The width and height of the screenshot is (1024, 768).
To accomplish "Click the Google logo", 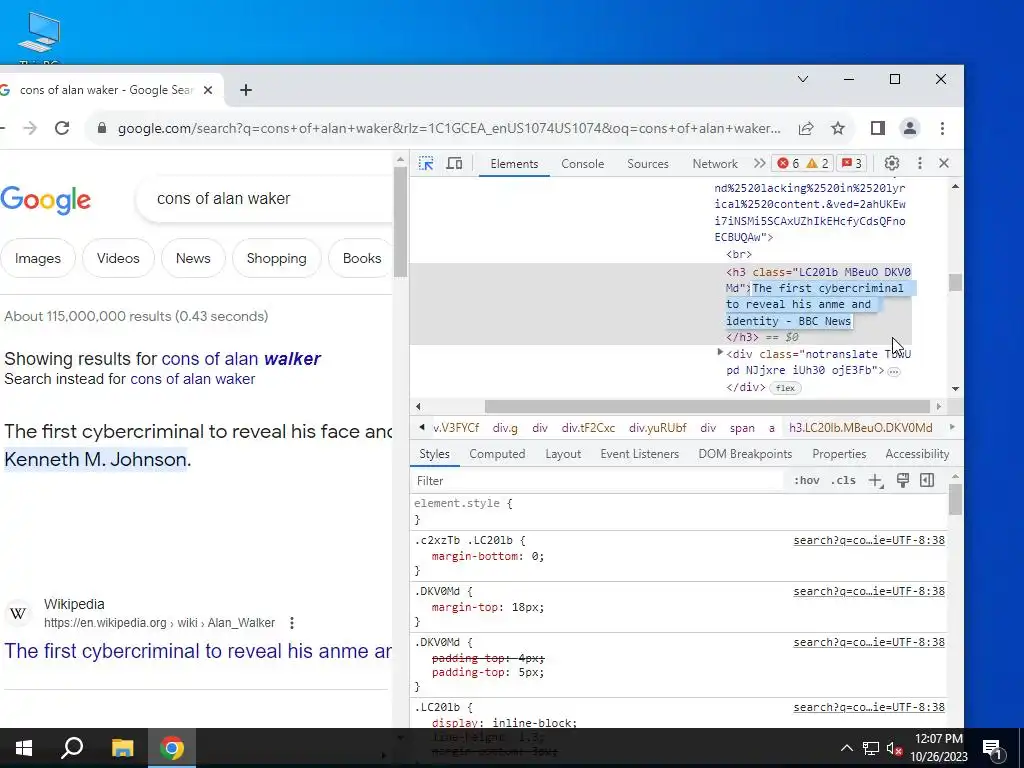I will (x=46, y=200).
